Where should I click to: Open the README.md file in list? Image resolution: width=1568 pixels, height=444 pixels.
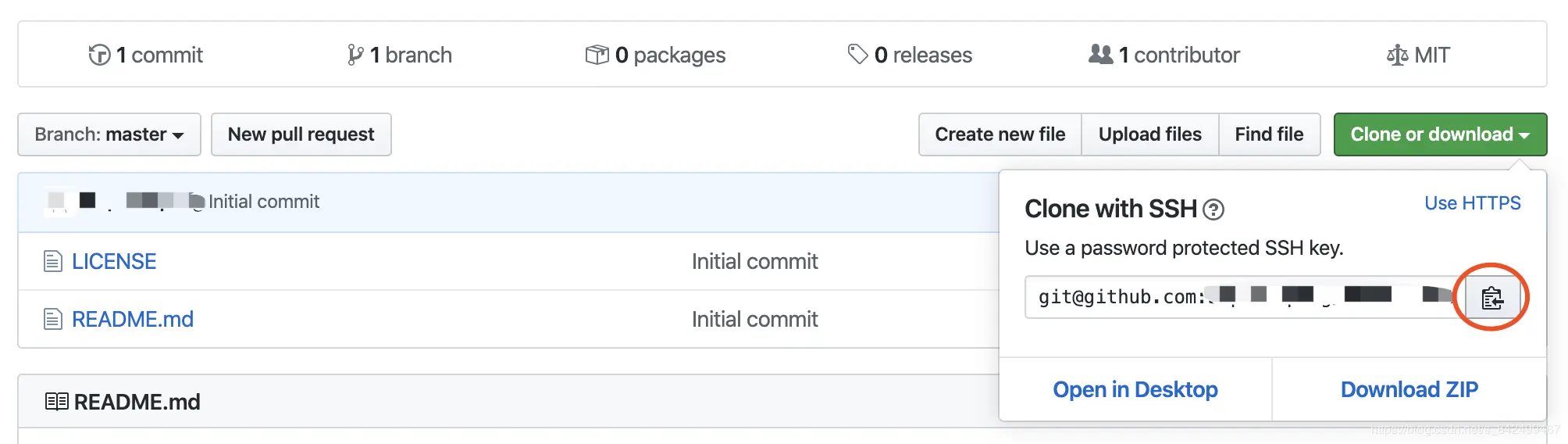[x=133, y=319]
